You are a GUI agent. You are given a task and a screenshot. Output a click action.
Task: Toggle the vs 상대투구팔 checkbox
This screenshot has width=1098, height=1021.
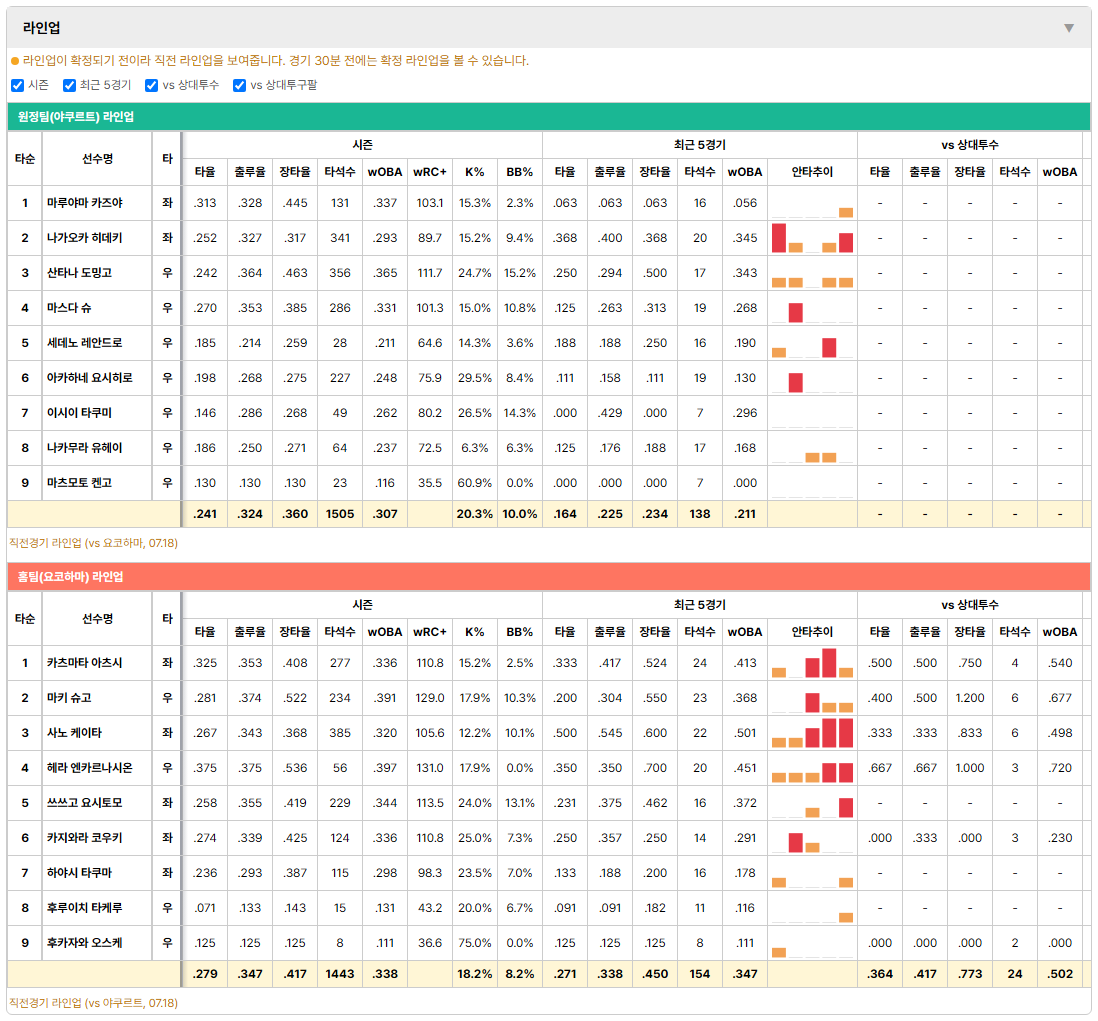239,85
